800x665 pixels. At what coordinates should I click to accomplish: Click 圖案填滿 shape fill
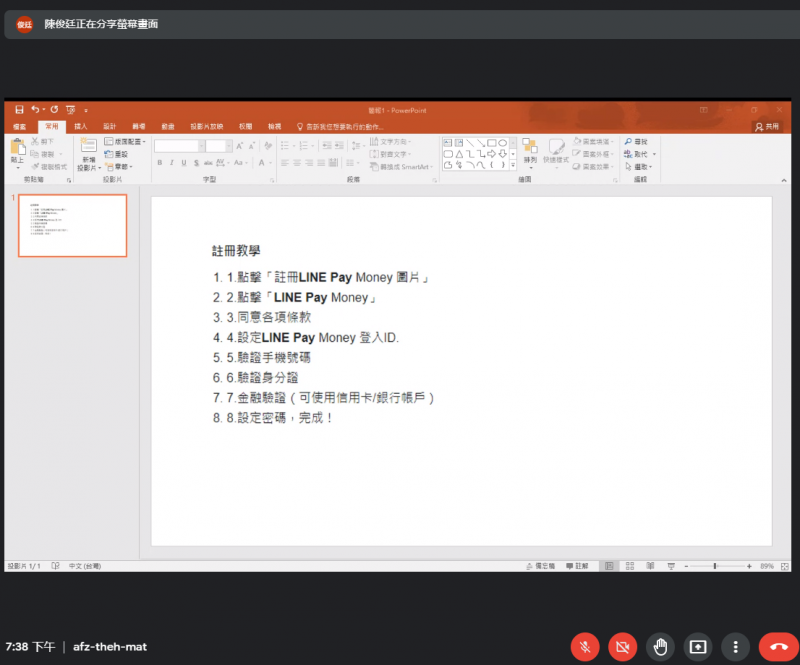[x=593, y=141]
